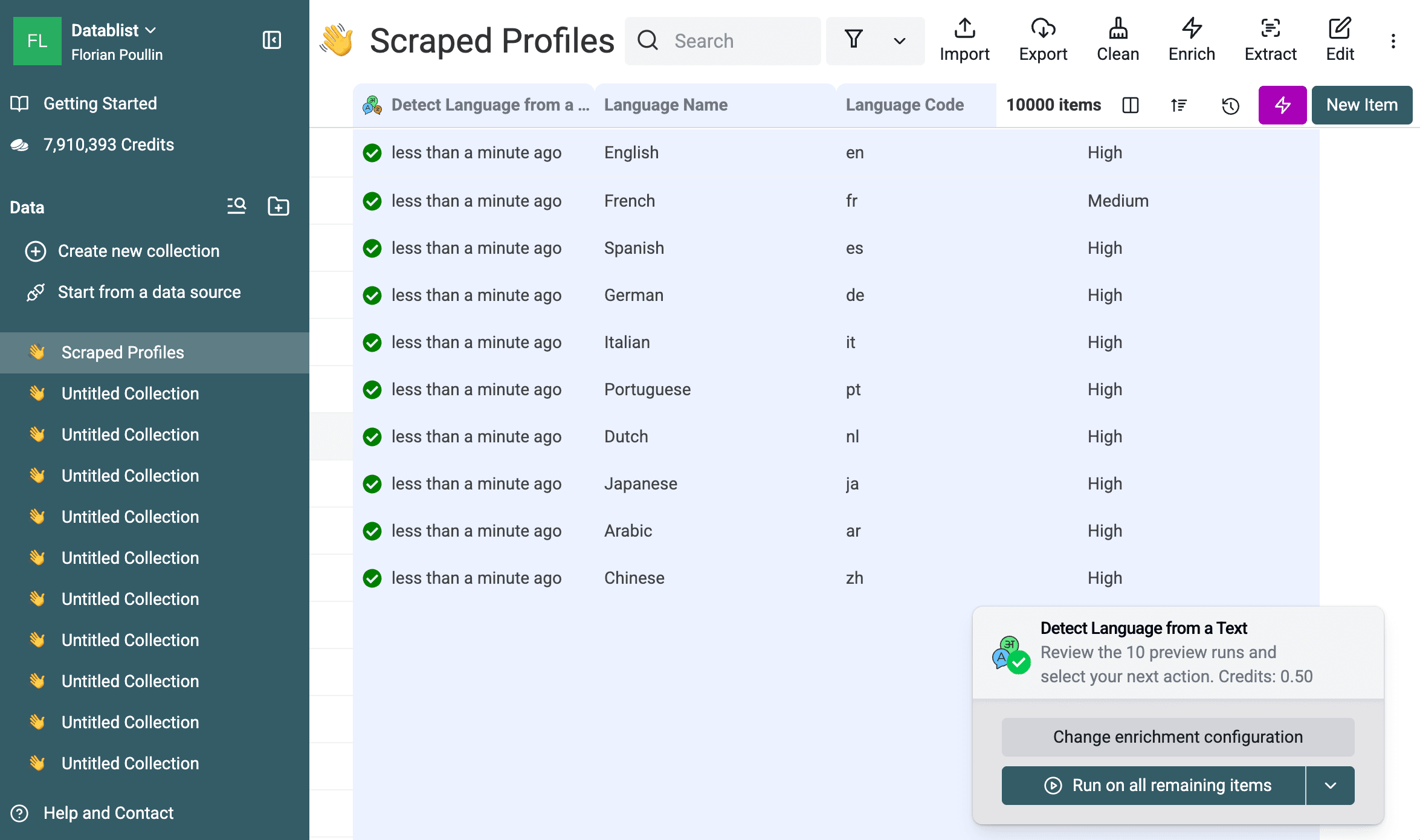Click the search collections icon in Data
This screenshot has width=1420, height=840.
pos(236,207)
